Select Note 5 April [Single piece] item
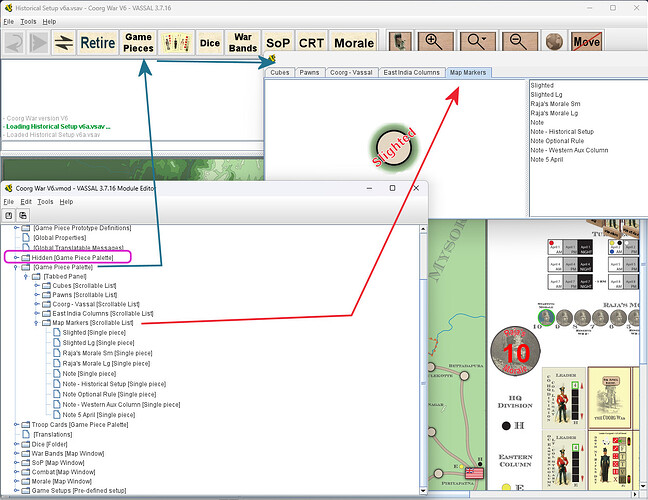The image size is (648, 500). 98,414
